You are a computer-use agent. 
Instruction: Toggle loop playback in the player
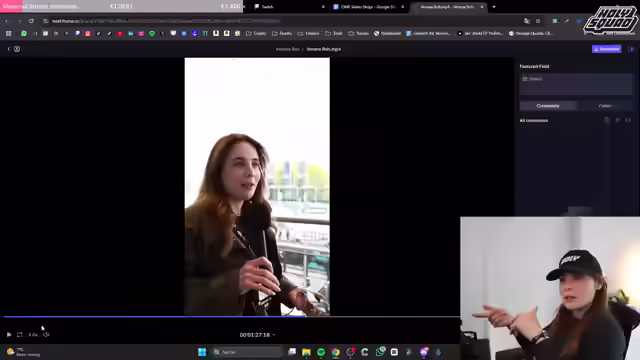click(20, 334)
